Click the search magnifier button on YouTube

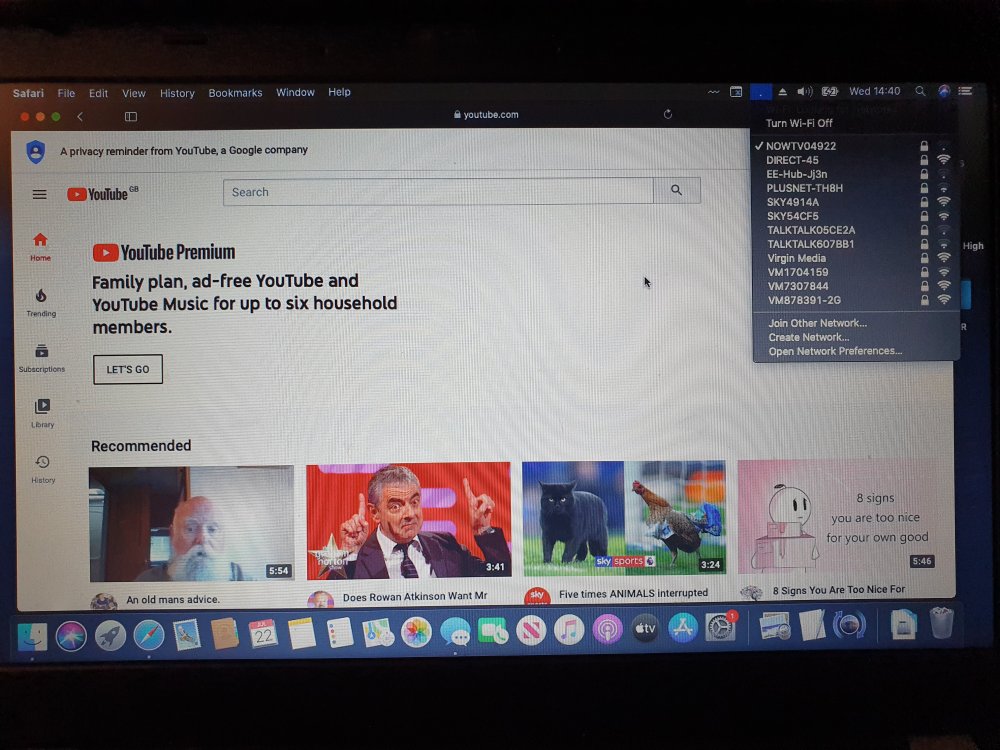click(677, 191)
